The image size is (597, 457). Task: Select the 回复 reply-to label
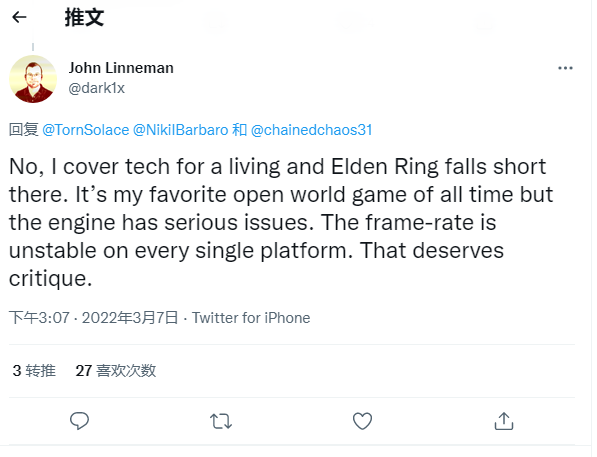click(x=24, y=130)
